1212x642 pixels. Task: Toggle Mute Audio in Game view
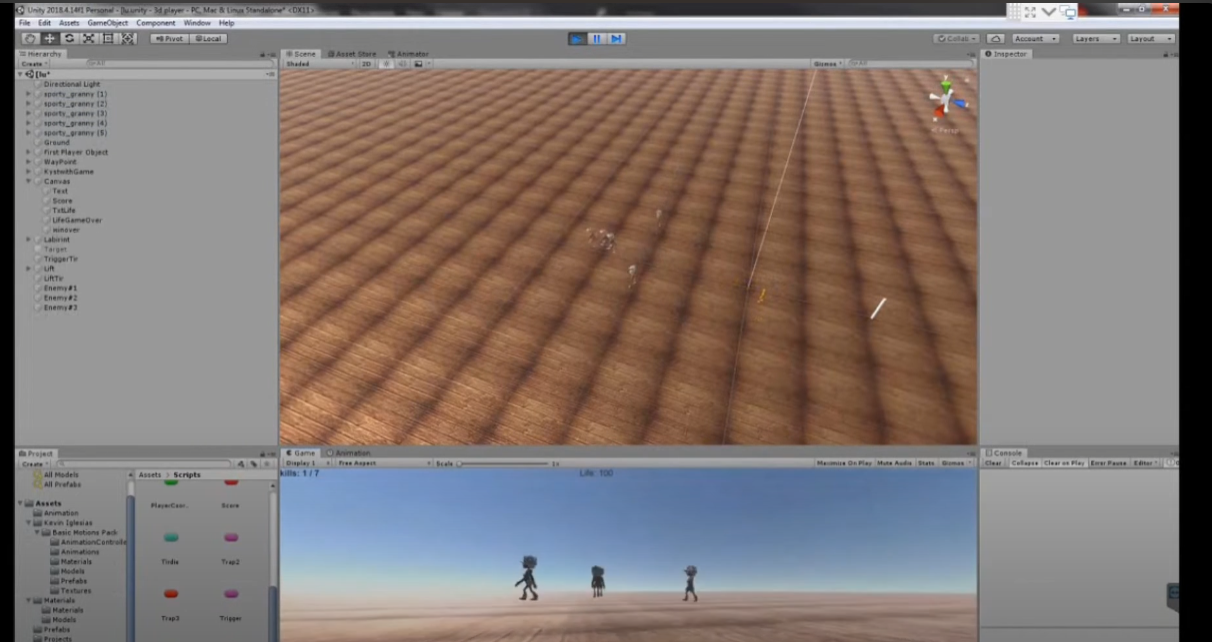pos(895,463)
